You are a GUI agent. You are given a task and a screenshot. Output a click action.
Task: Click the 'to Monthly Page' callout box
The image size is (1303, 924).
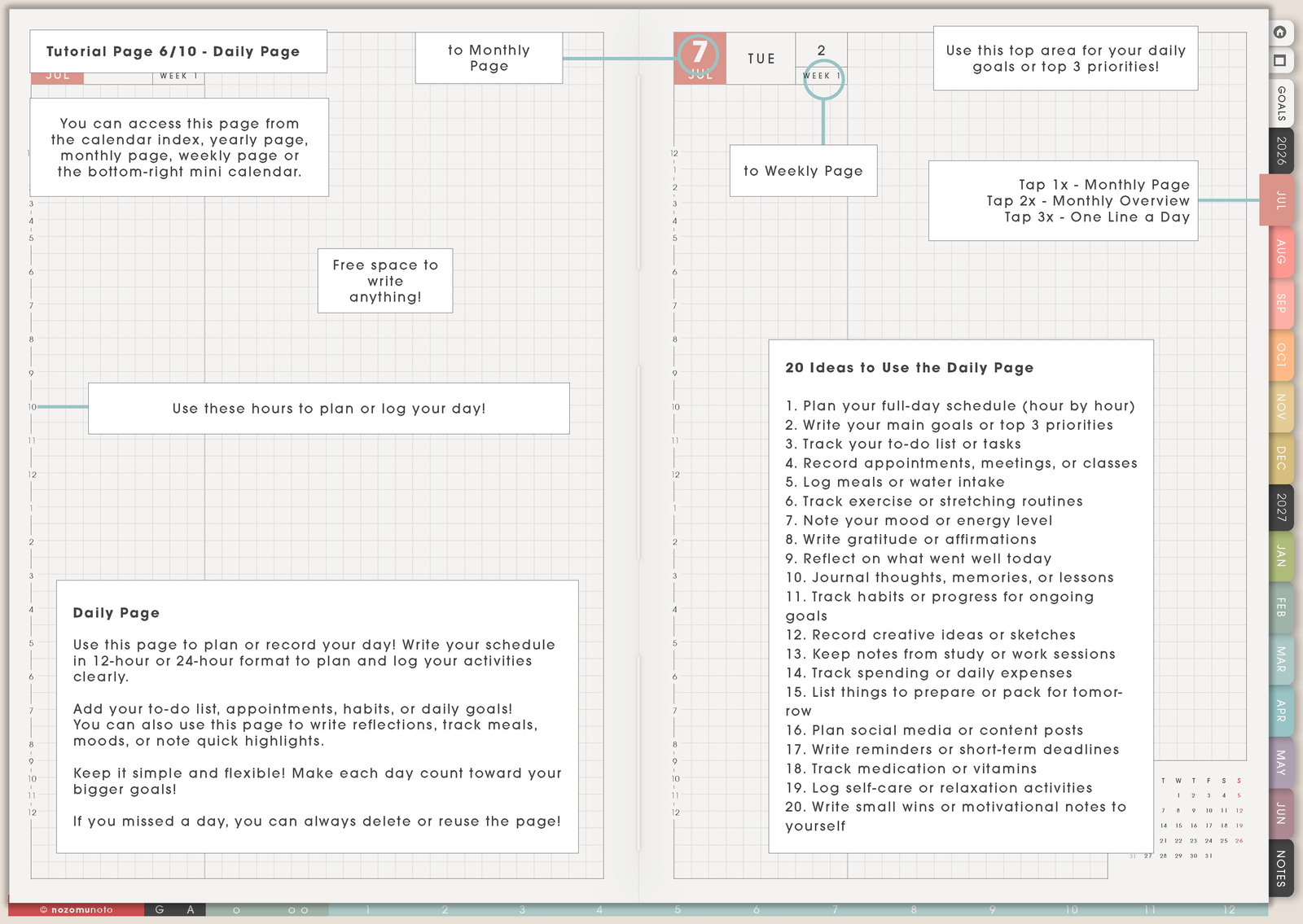(x=489, y=58)
